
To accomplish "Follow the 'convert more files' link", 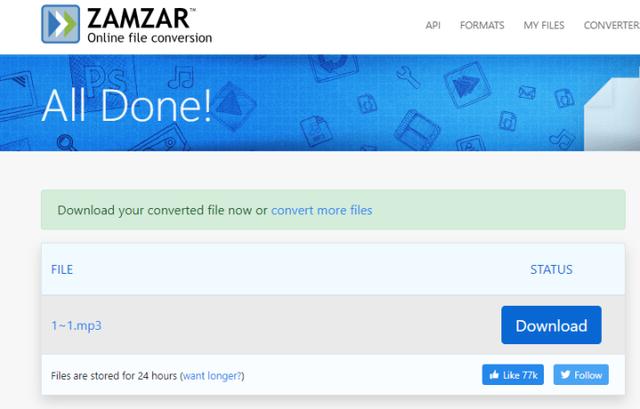I will [322, 210].
